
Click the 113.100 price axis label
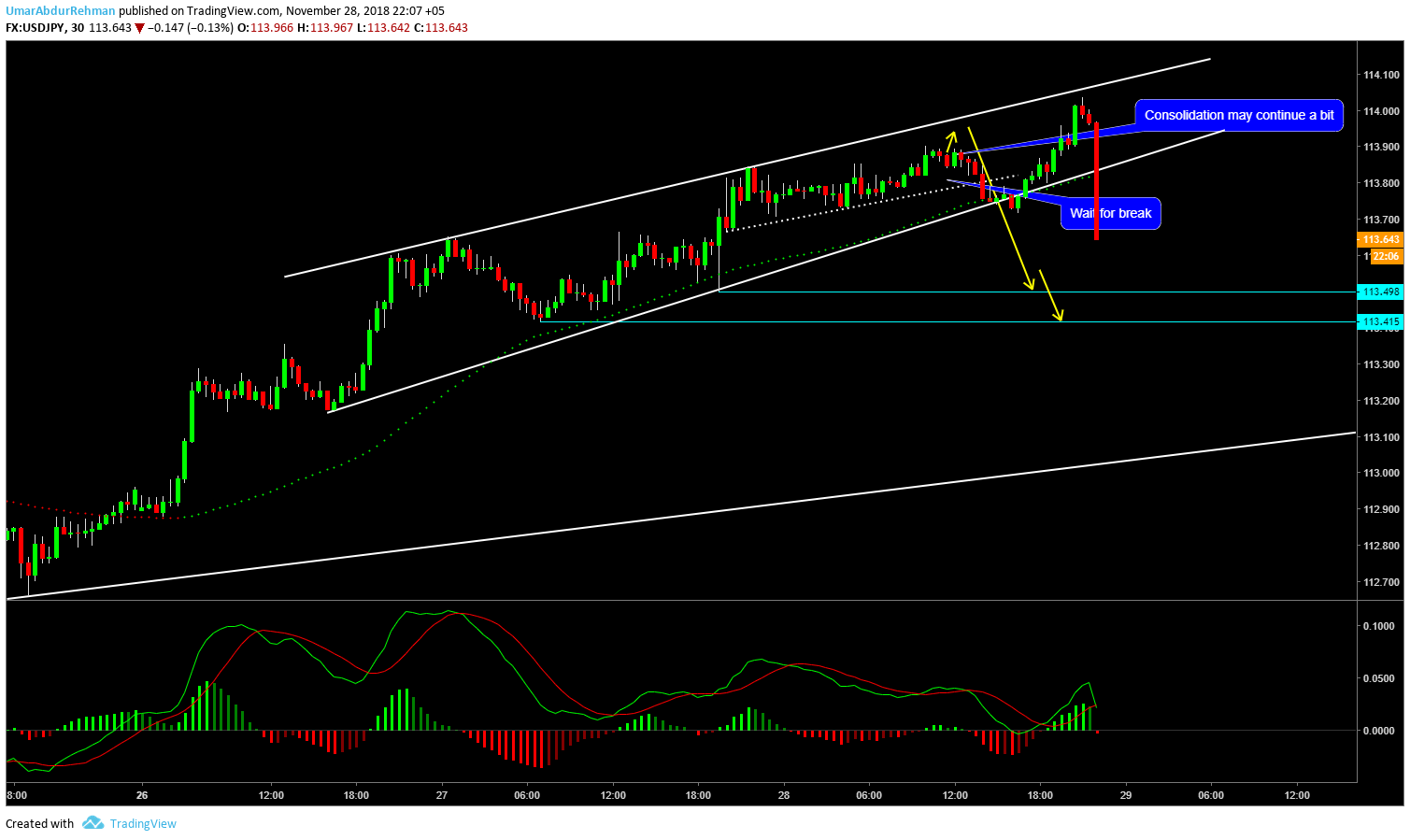coord(1381,437)
